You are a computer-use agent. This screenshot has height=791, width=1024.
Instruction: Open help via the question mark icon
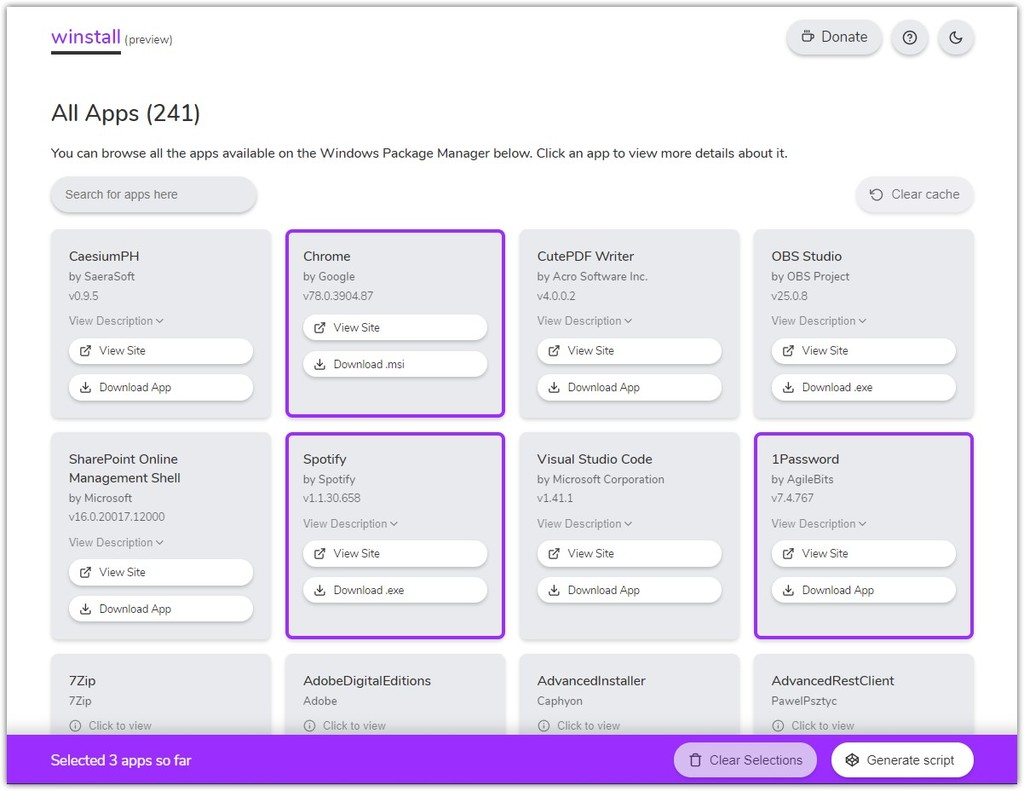point(909,37)
